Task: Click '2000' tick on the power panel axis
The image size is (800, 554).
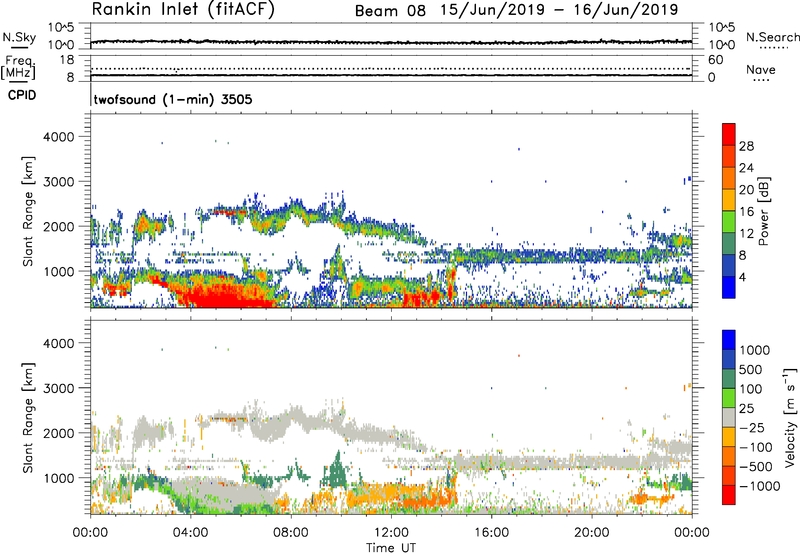Action: point(58,226)
